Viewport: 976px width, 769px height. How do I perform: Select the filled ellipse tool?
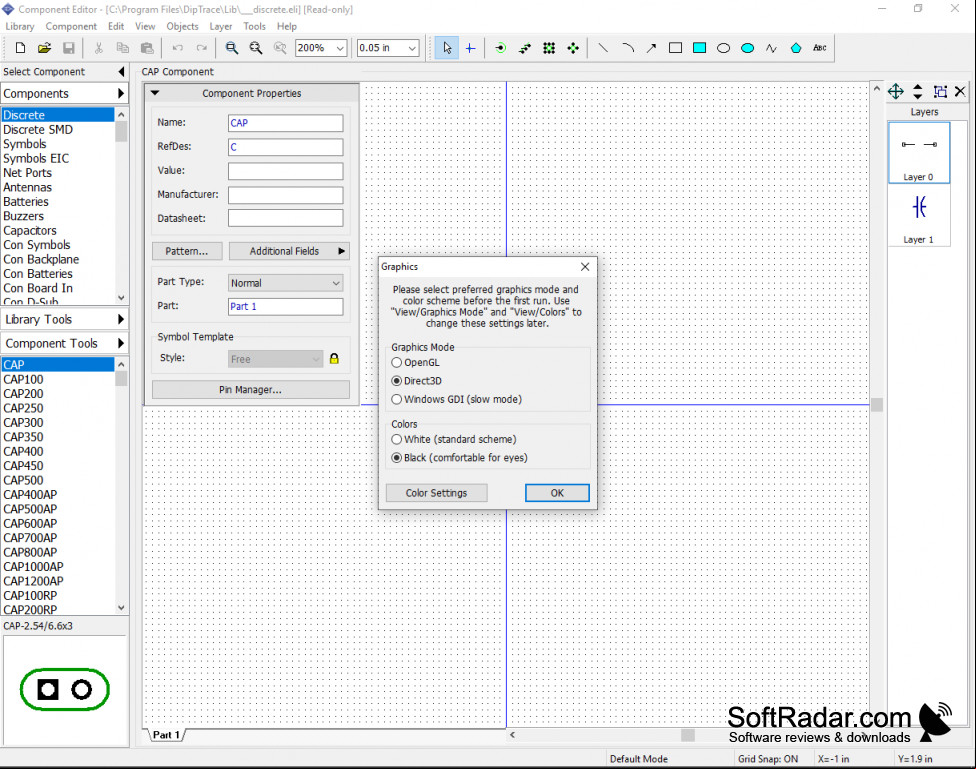(748, 48)
